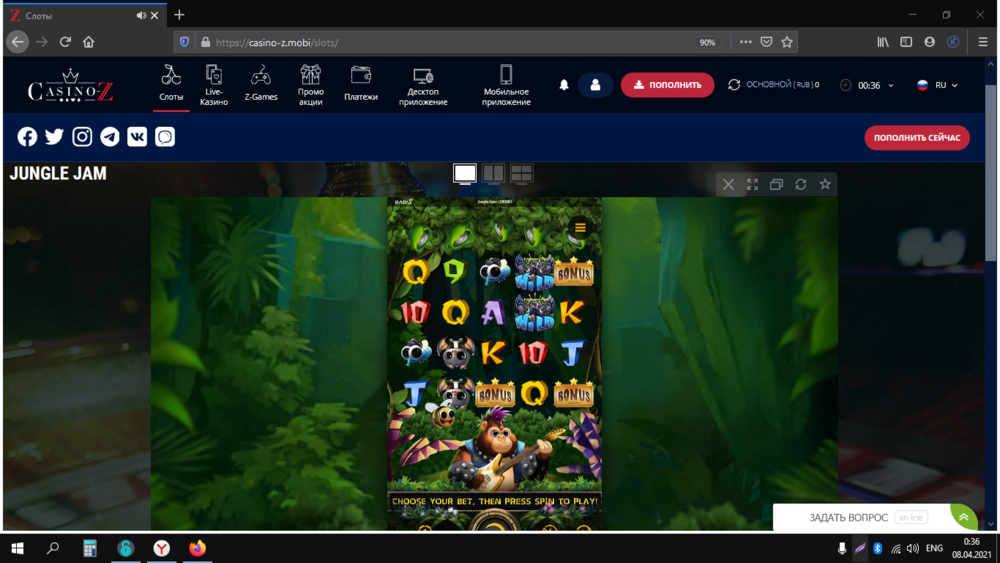Open the VK social link

click(x=137, y=136)
